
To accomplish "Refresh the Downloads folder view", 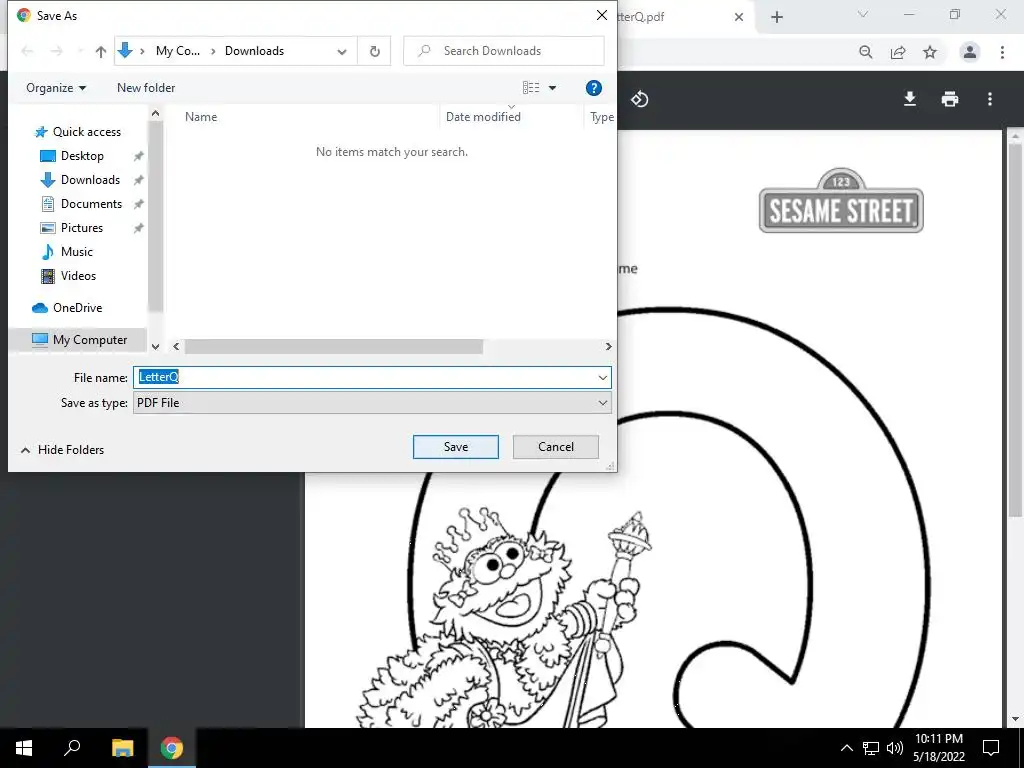I will point(374,51).
